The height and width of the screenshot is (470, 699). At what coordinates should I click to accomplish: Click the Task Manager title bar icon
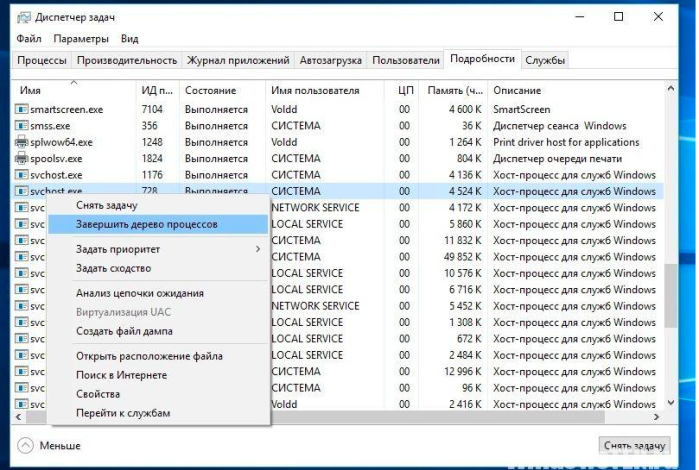point(24,17)
